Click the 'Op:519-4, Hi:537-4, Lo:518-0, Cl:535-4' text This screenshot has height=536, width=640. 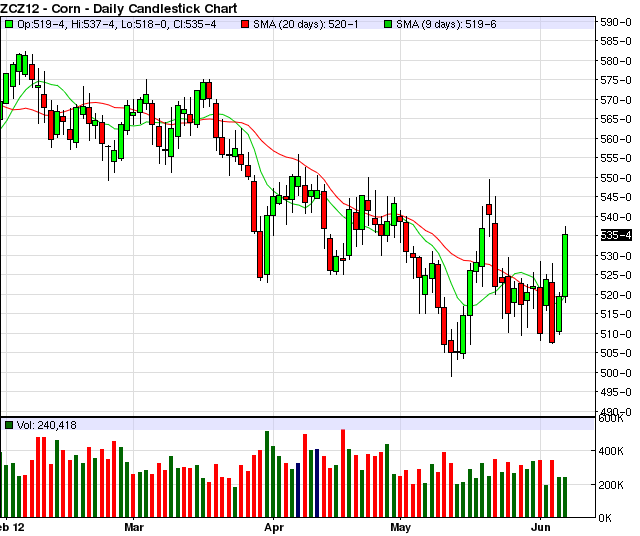[x=117, y=24]
